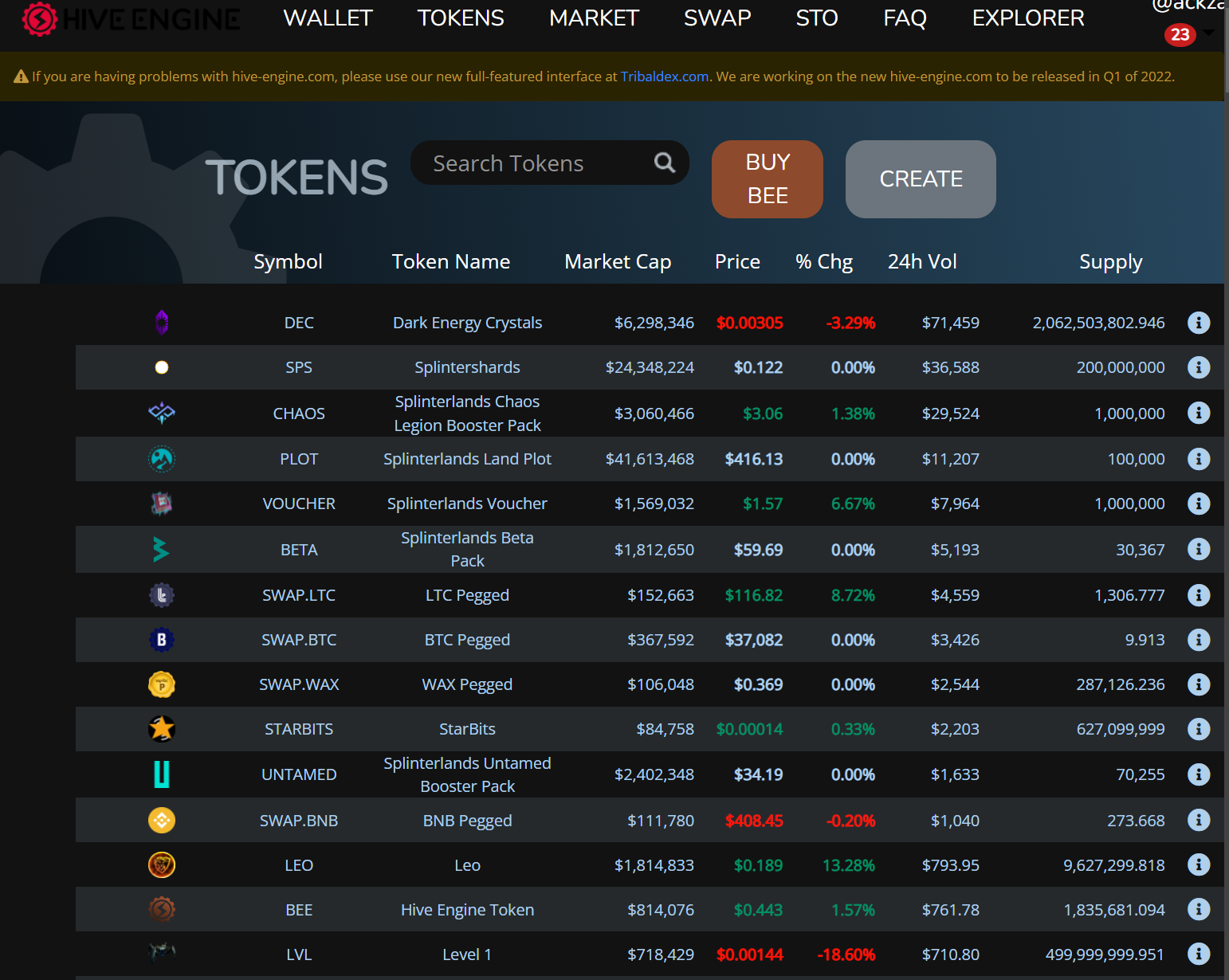Click the LEO price $0.189

[758, 864]
